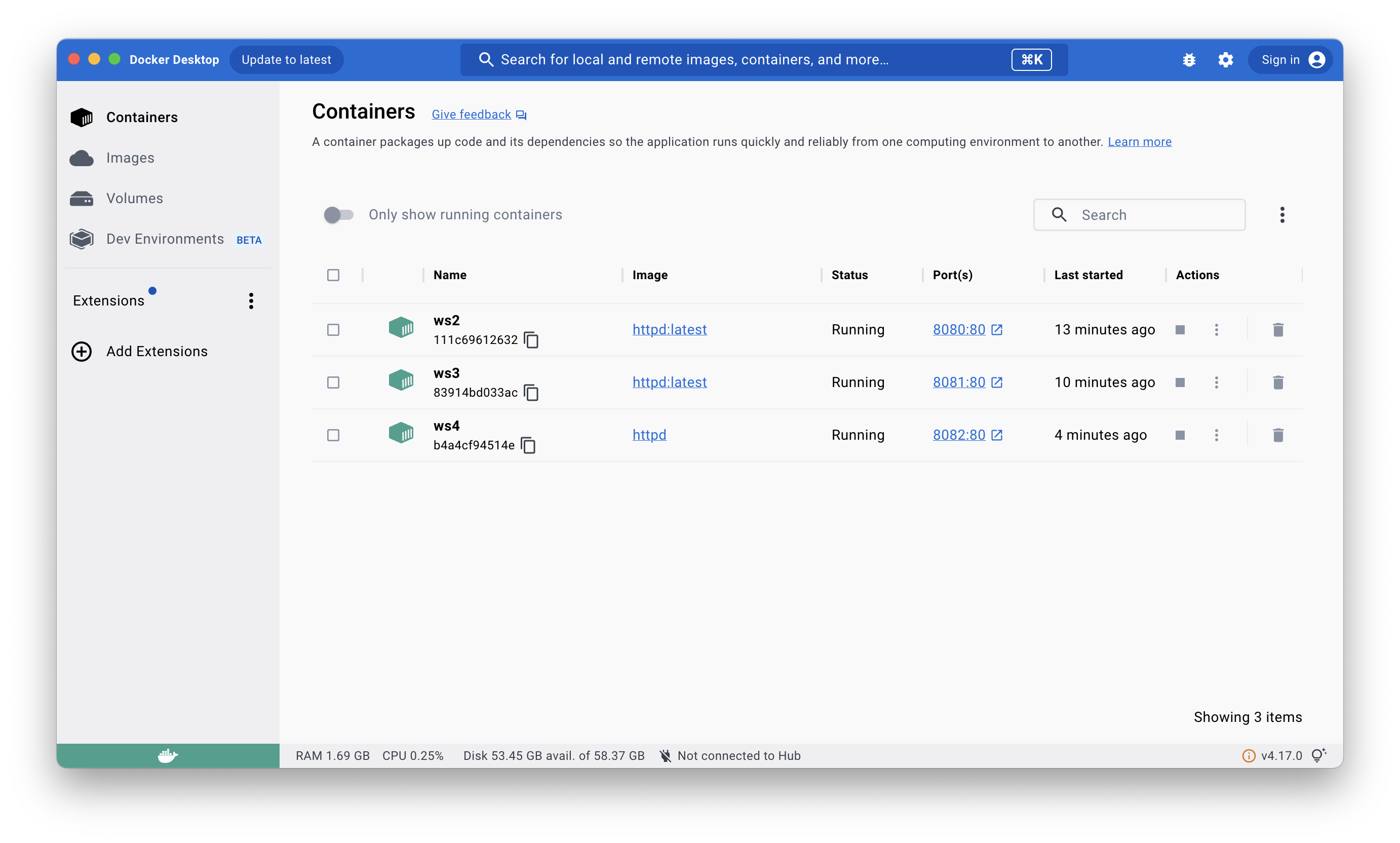Select the ws3 container checkbox
The image size is (1400, 843).
click(x=333, y=382)
